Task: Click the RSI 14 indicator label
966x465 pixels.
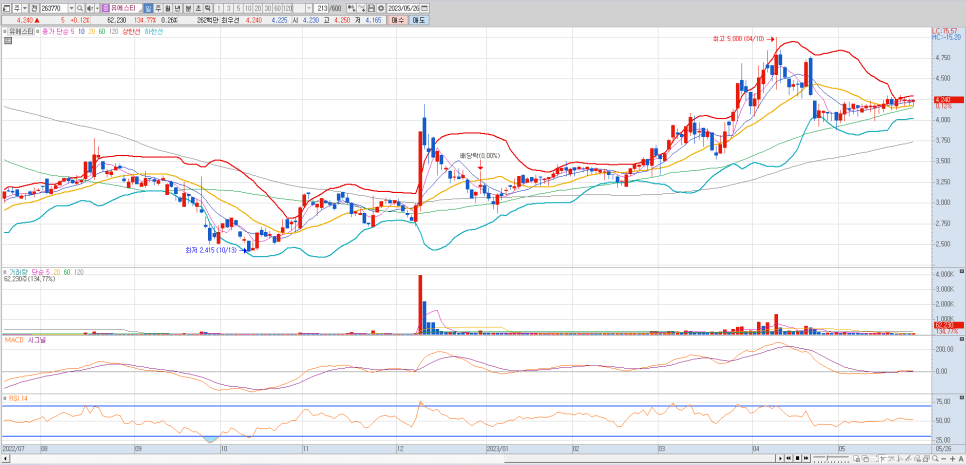Action: pyautogui.click(x=16, y=398)
